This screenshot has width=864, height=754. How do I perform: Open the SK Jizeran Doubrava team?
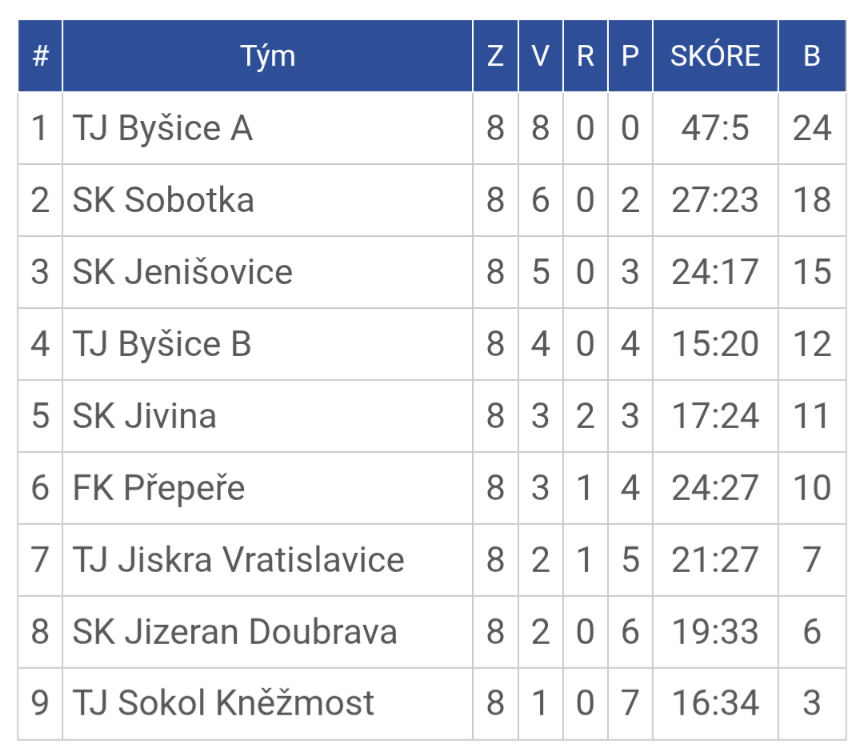tap(234, 632)
